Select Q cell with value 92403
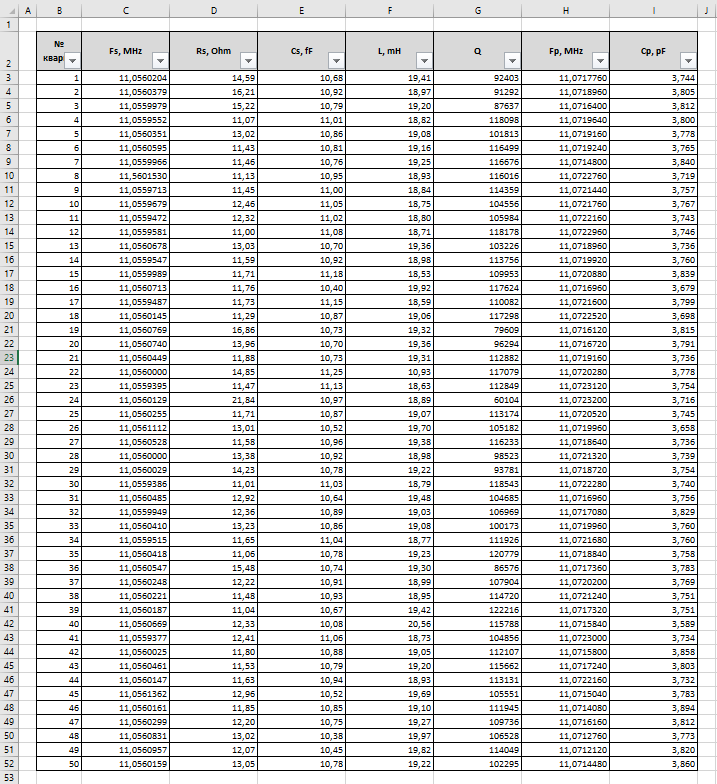The height and width of the screenshot is (784, 717). [x=478, y=78]
